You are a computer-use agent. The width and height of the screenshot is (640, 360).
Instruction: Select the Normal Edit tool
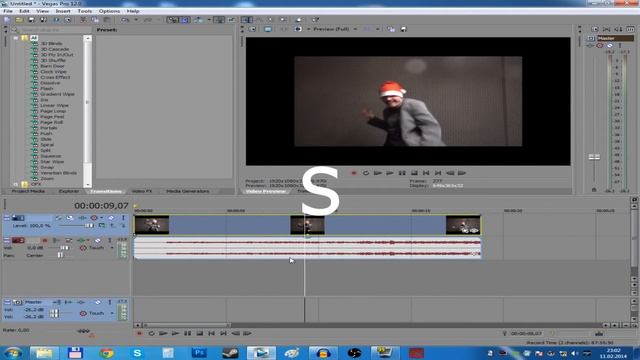246,20
